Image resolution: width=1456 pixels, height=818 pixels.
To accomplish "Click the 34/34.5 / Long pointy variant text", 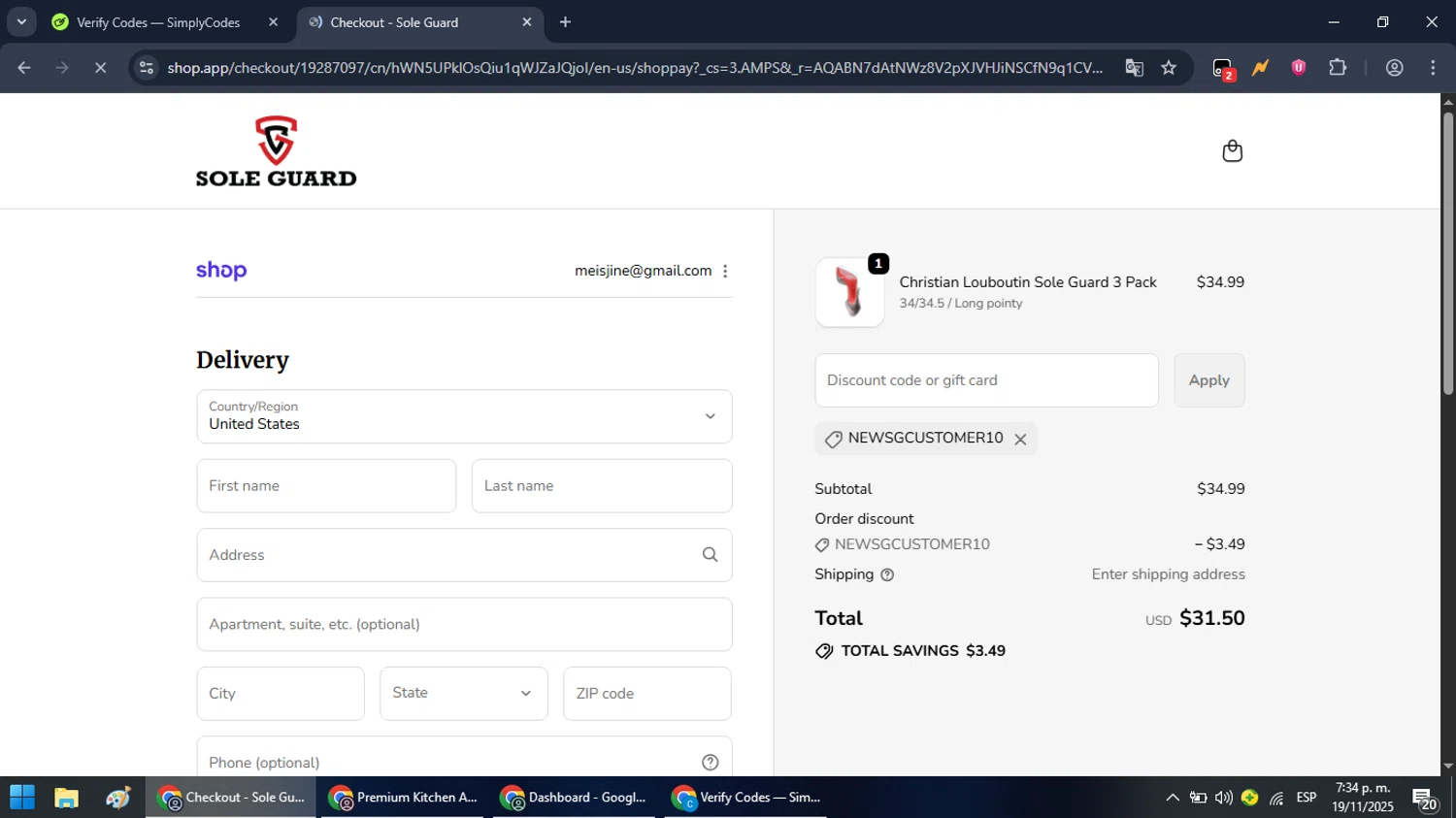I will pos(960,304).
